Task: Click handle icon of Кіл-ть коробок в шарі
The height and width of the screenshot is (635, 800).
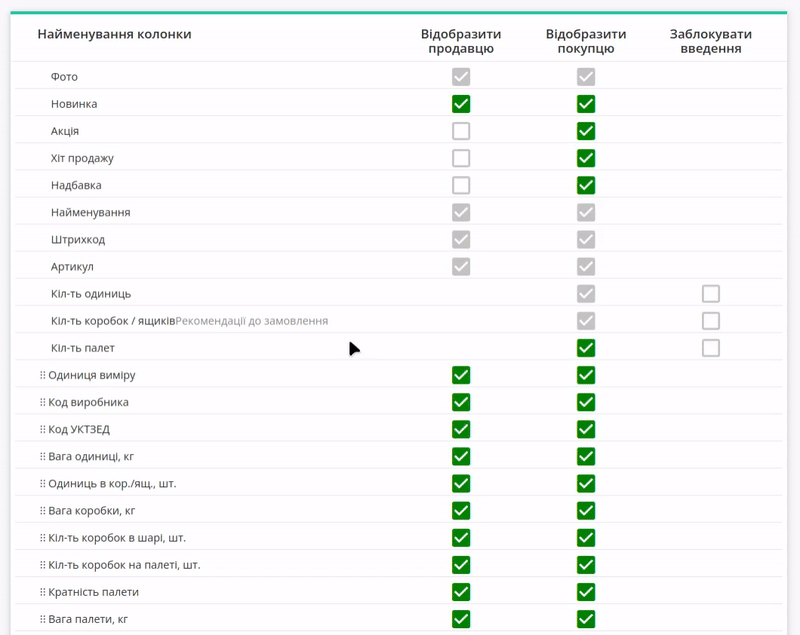Action: (42, 538)
